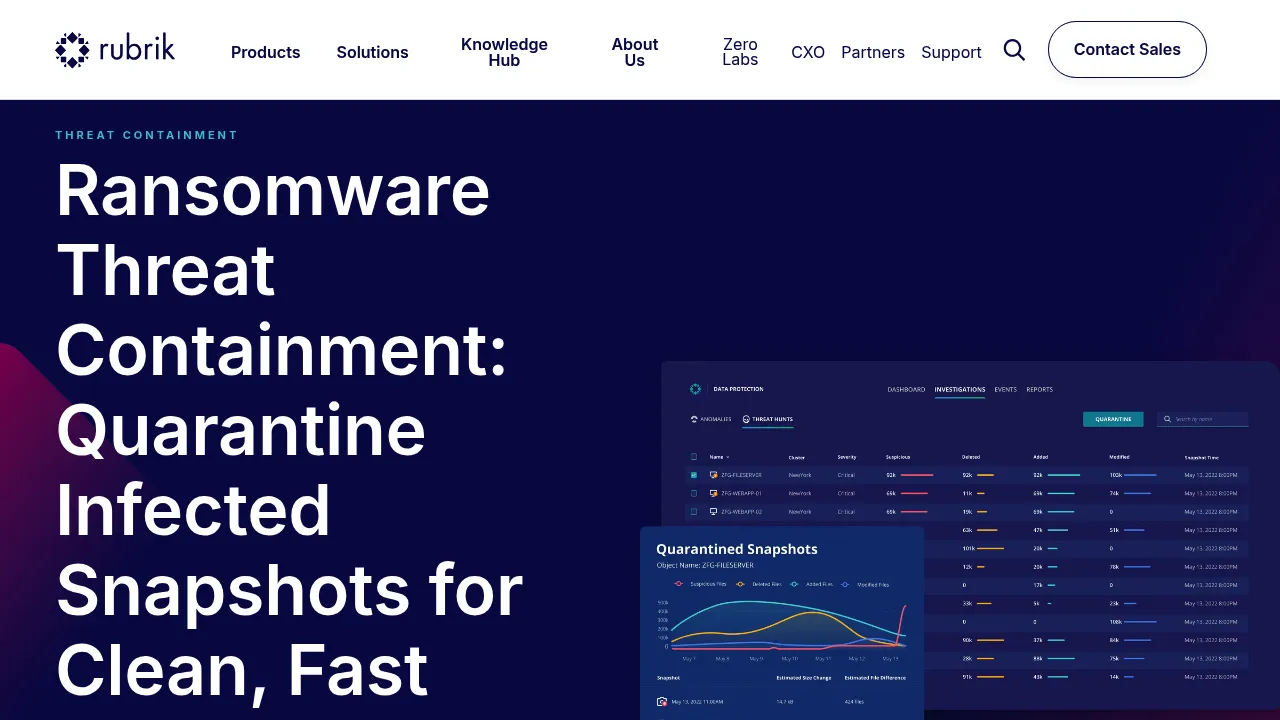Open the About Us menu

click(x=635, y=52)
